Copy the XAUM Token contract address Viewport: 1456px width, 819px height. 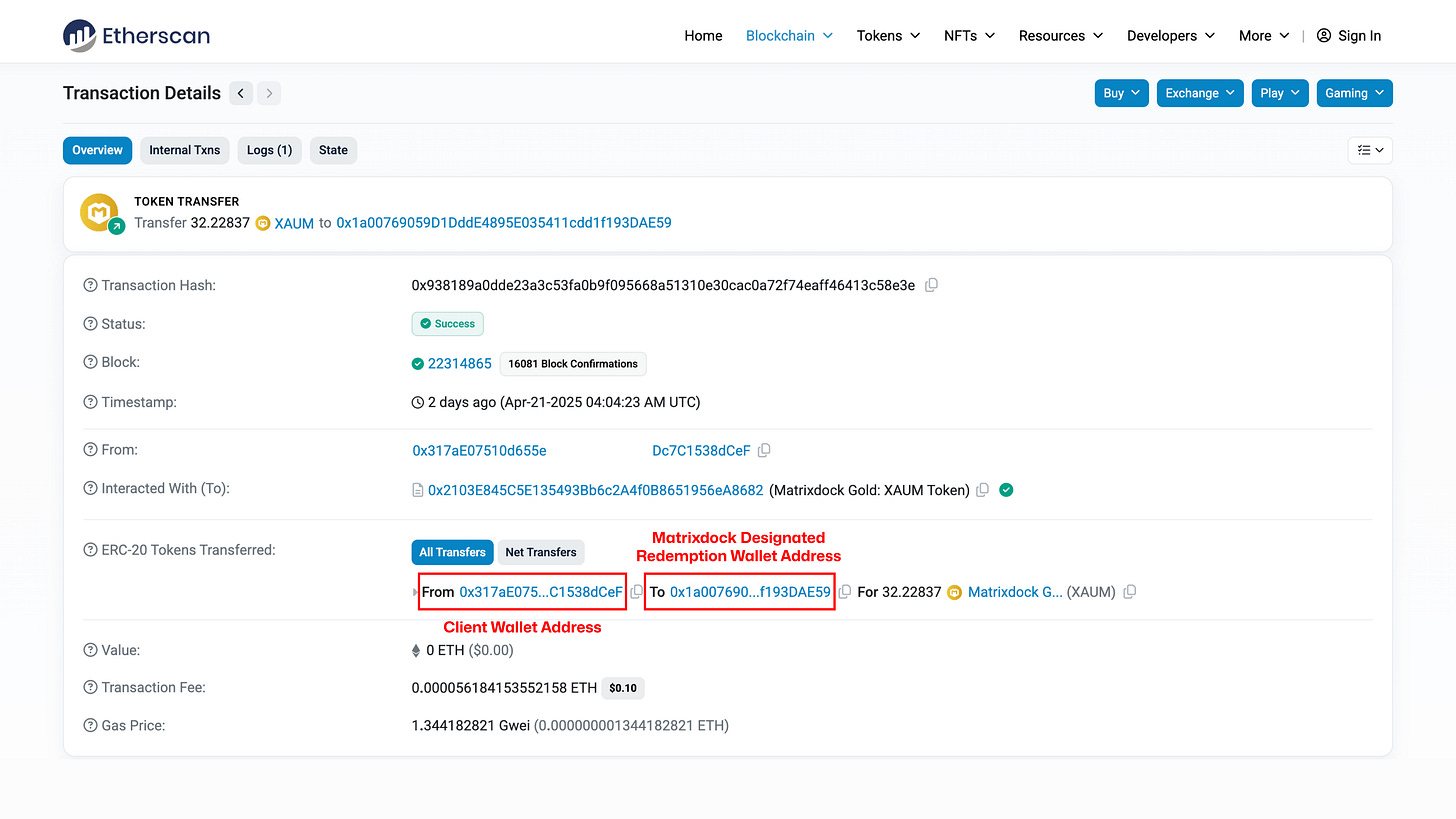(982, 490)
